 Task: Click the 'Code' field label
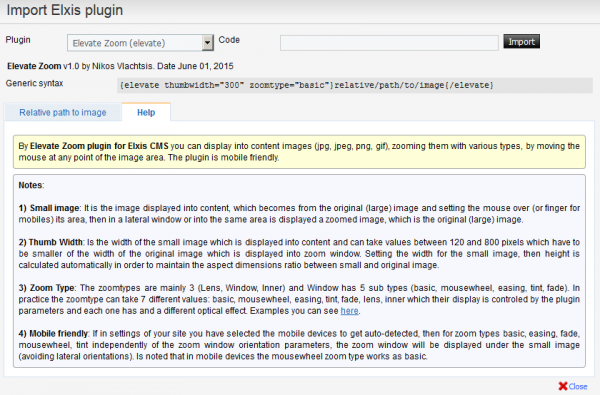tap(229, 40)
